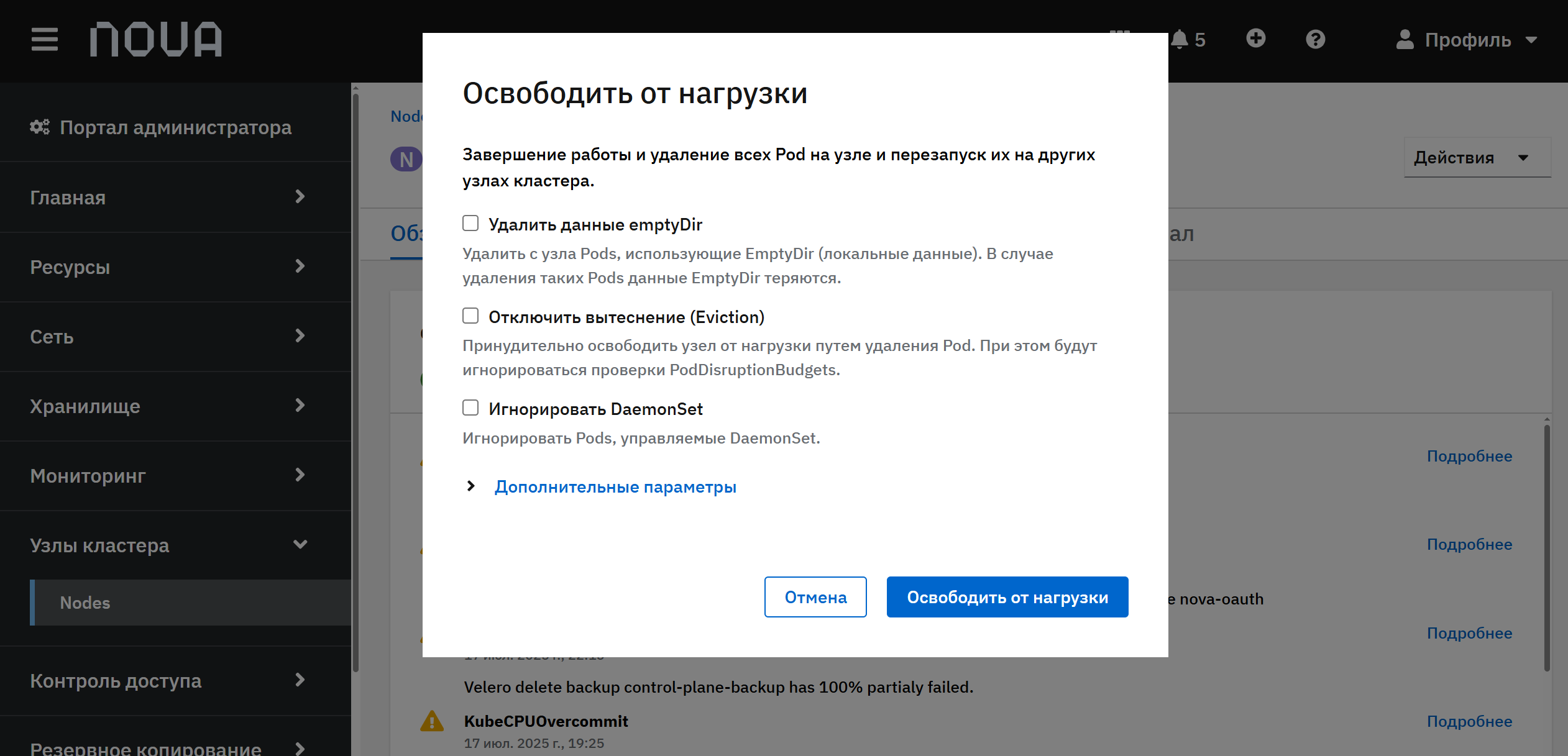1568x756 pixels.
Task: Click the Nodes breadcrumb link
Action: tap(406, 116)
